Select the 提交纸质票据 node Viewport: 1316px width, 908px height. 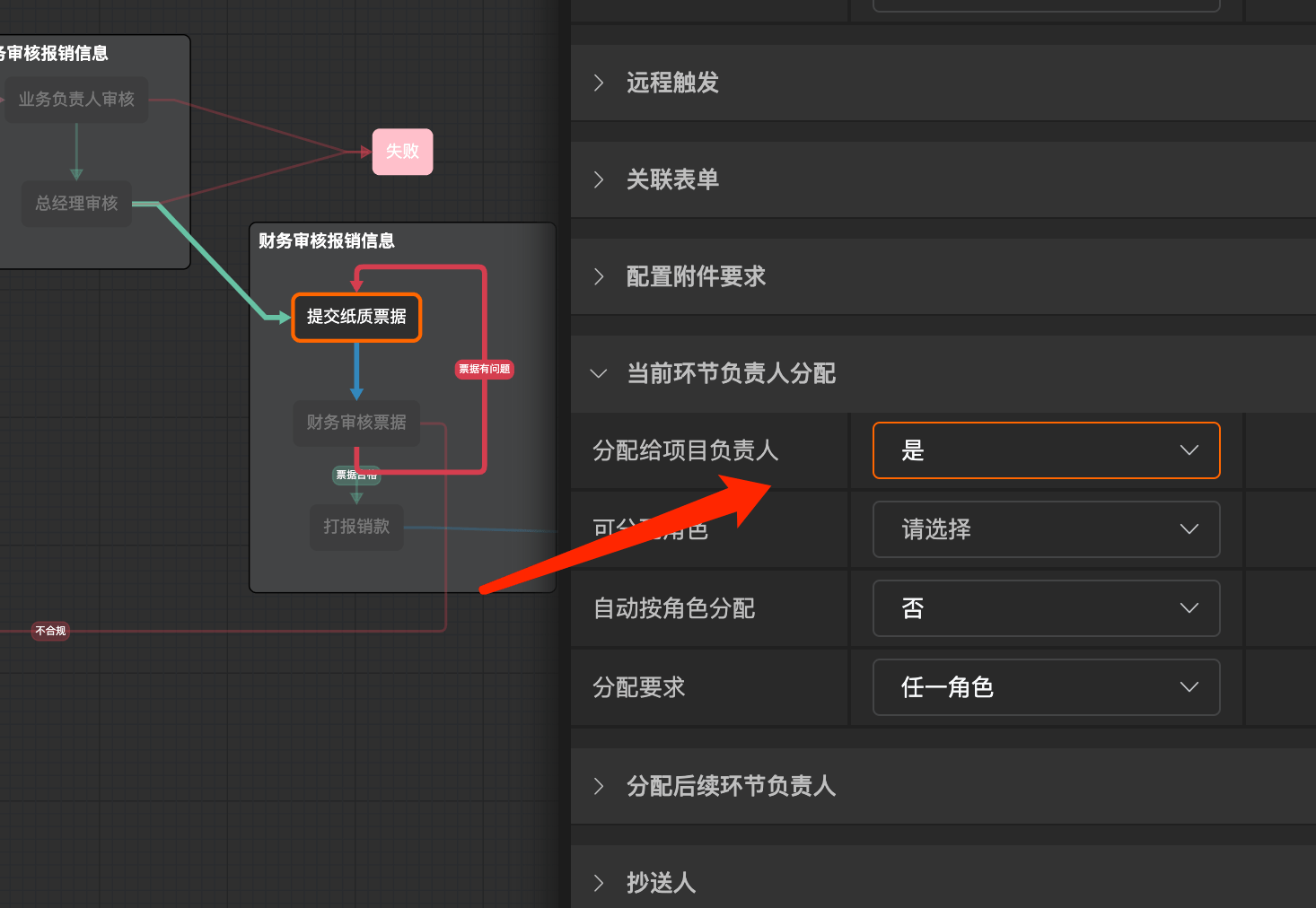tap(356, 317)
